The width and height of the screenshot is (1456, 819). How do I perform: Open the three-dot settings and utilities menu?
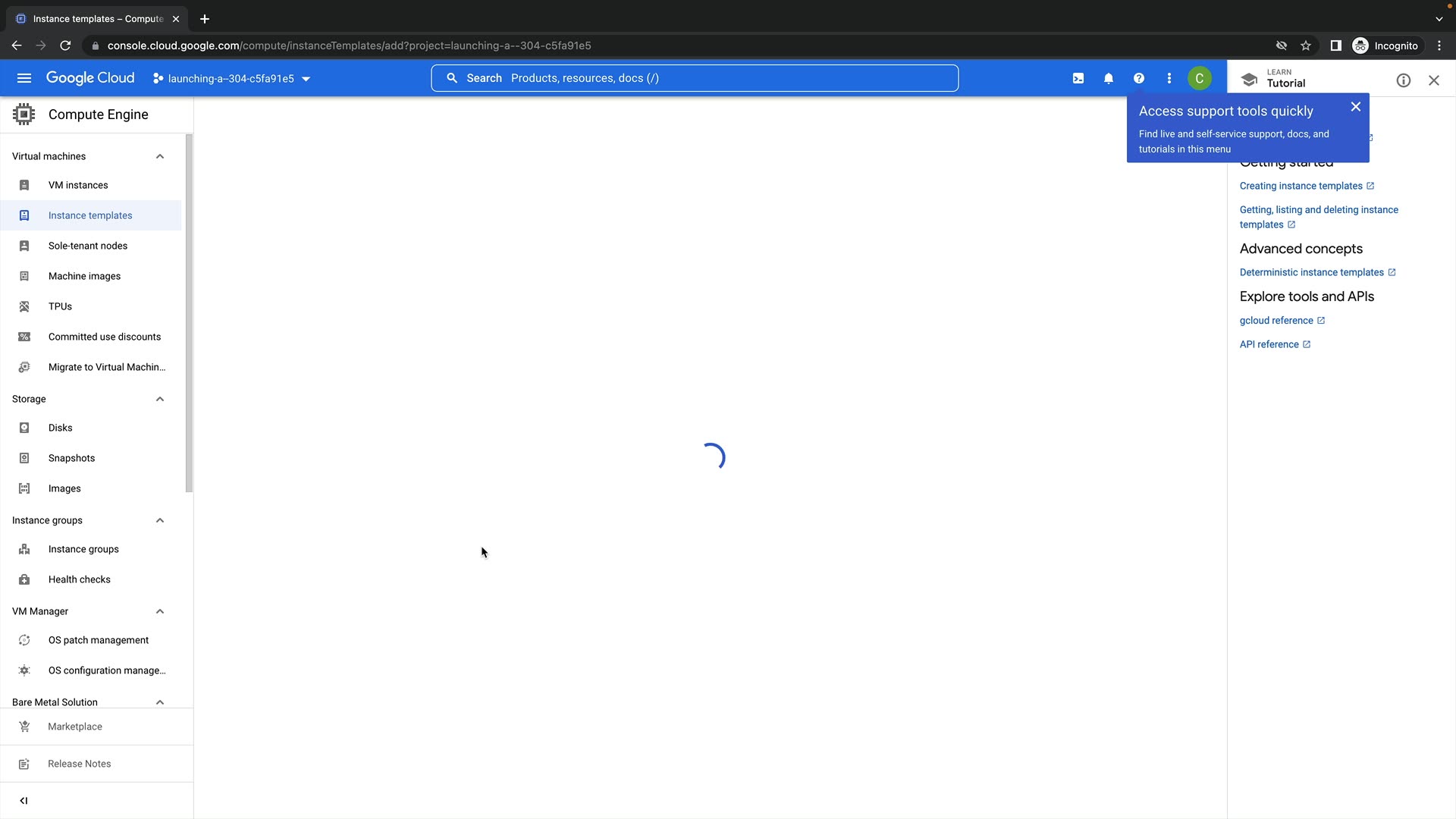[1169, 78]
